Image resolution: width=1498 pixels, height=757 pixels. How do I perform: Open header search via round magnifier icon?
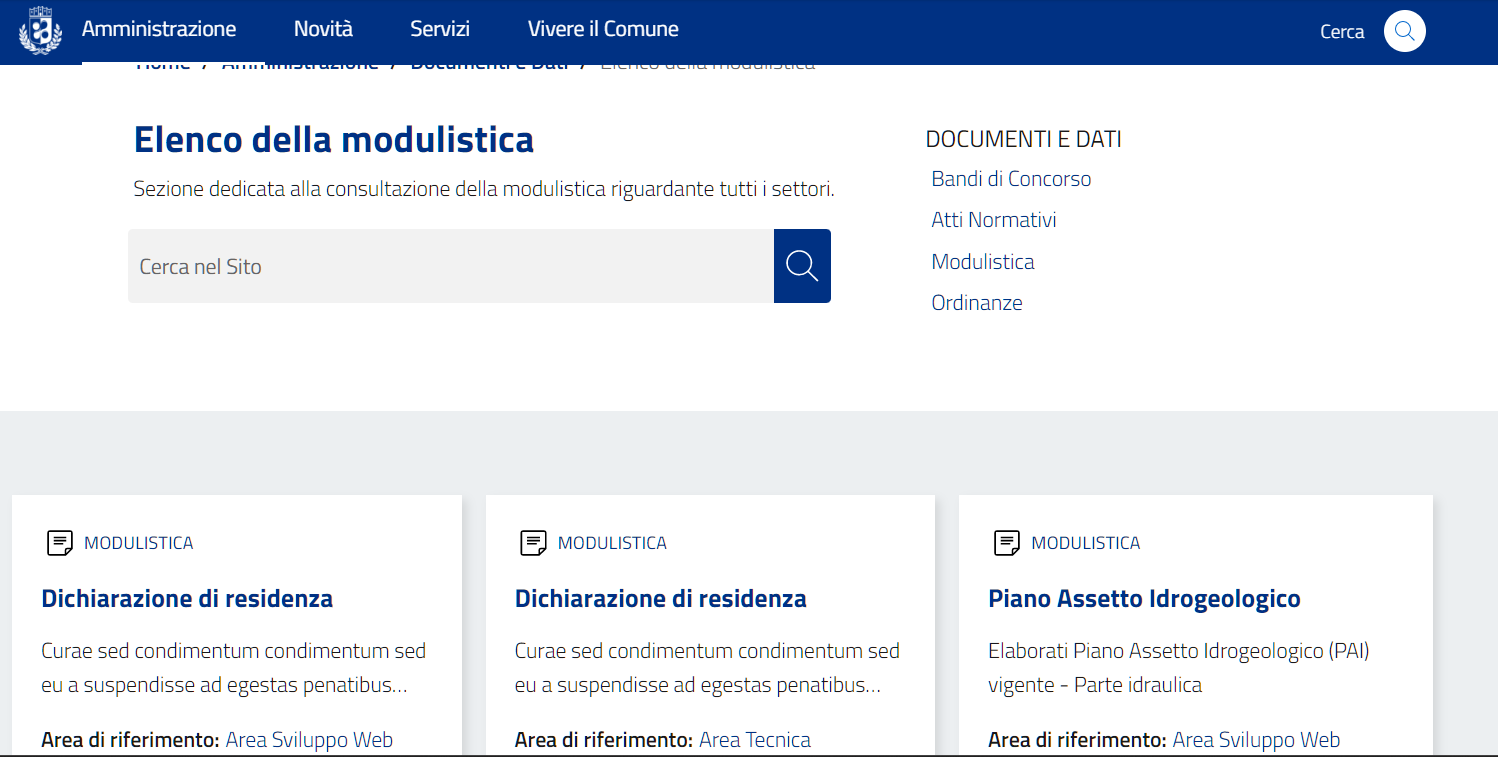click(x=1404, y=31)
